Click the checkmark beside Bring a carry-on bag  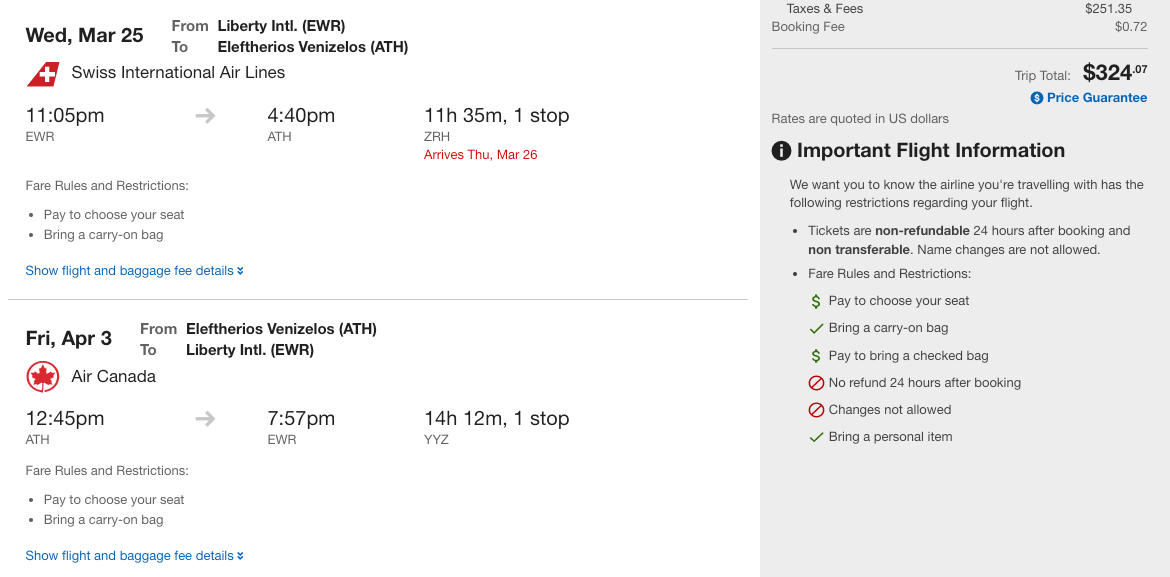click(816, 328)
